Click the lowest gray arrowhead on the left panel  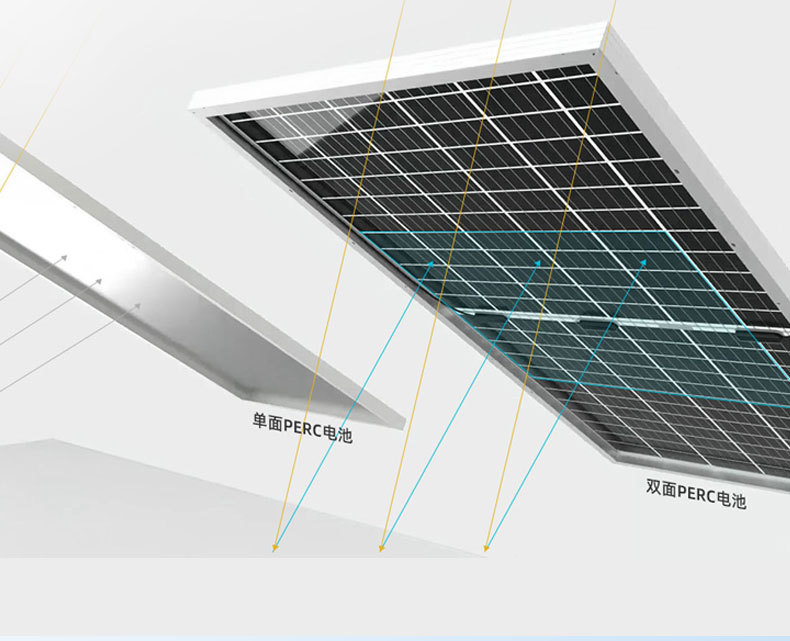pyautogui.click(x=137, y=305)
